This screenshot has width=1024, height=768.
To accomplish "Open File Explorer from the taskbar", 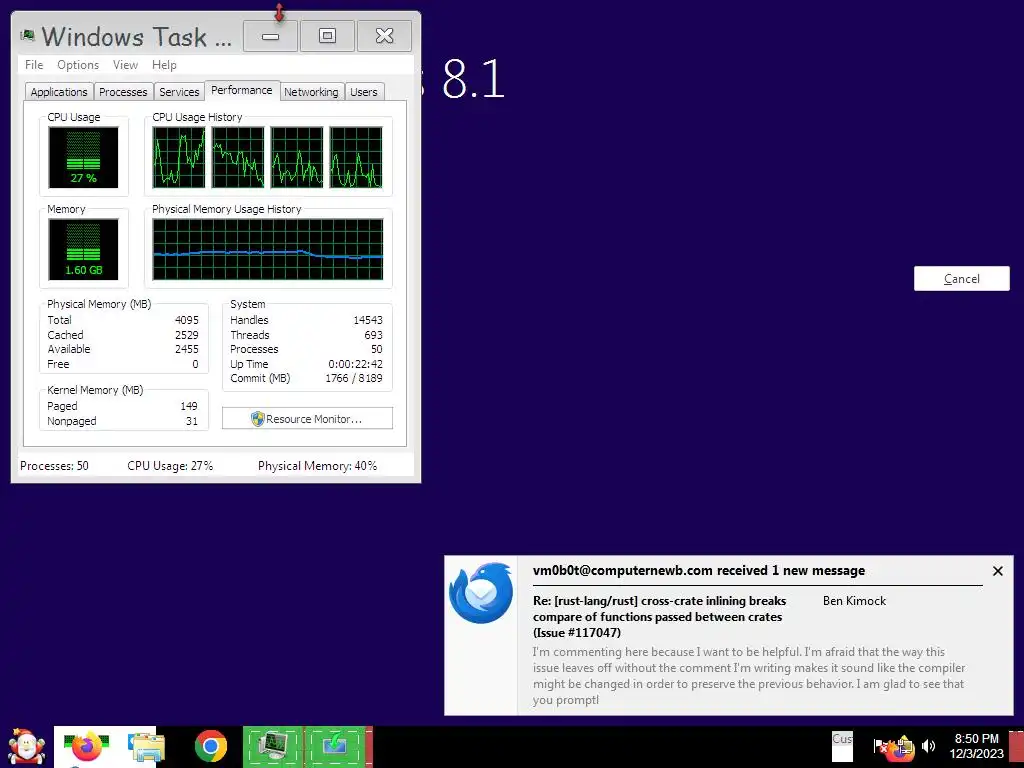I will pos(147,746).
